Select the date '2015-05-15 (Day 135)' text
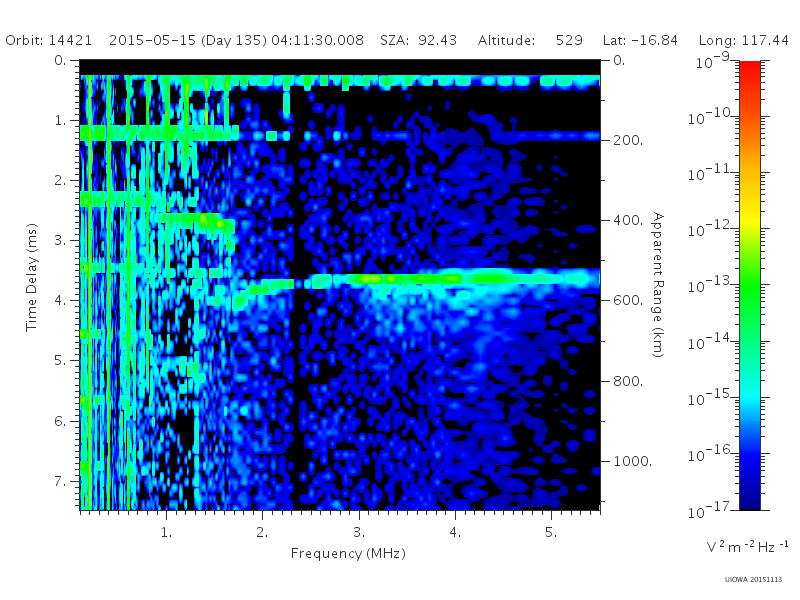The image size is (800, 600). coord(188,41)
